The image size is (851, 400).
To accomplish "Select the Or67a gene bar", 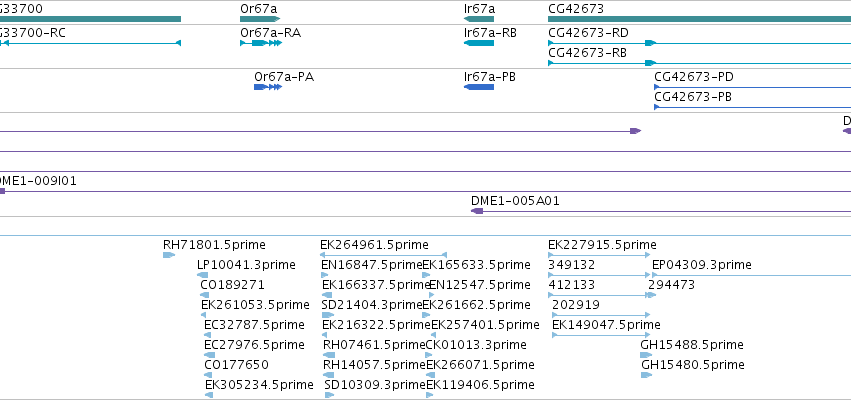I will tap(260, 19).
